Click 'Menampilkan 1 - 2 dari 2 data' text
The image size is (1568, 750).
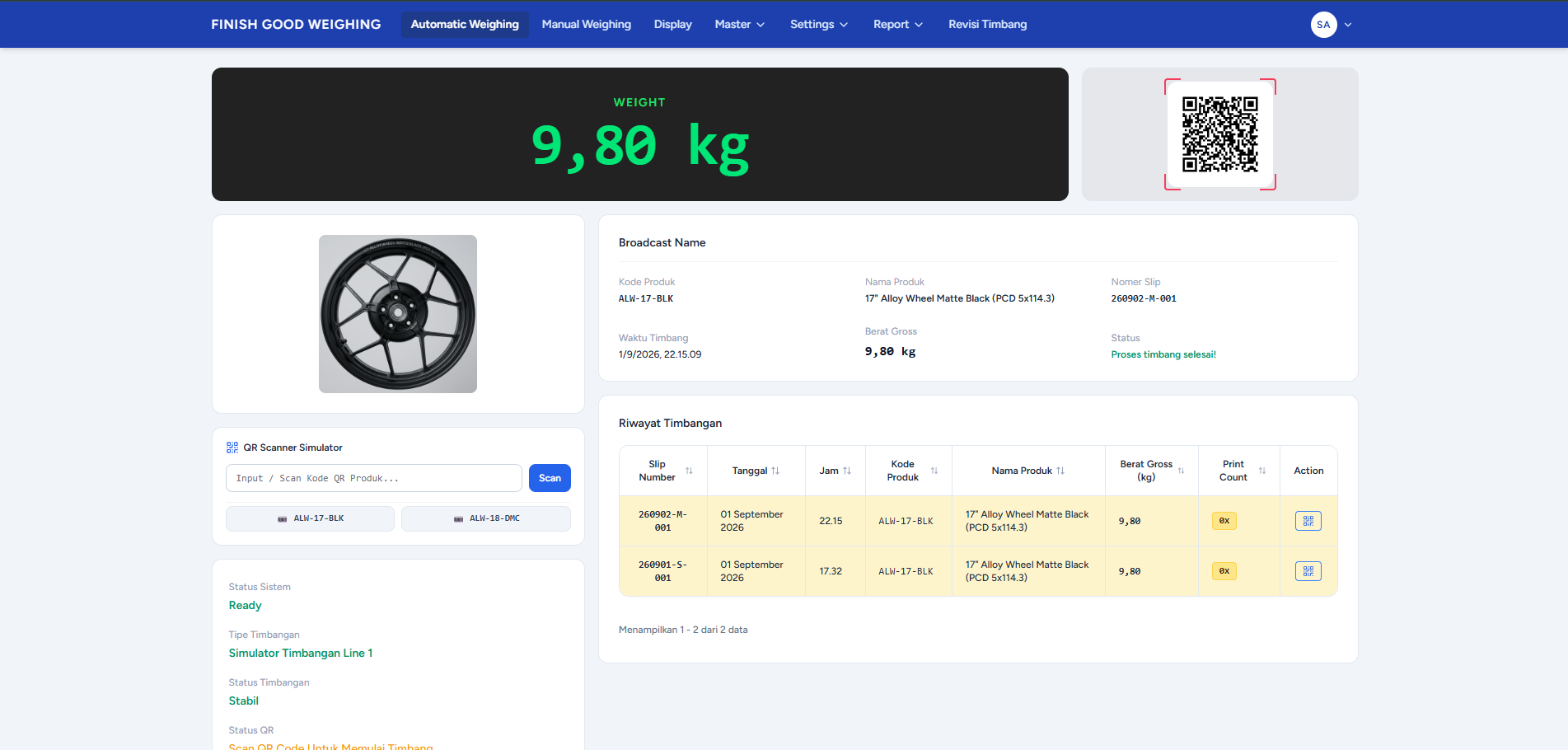click(683, 630)
